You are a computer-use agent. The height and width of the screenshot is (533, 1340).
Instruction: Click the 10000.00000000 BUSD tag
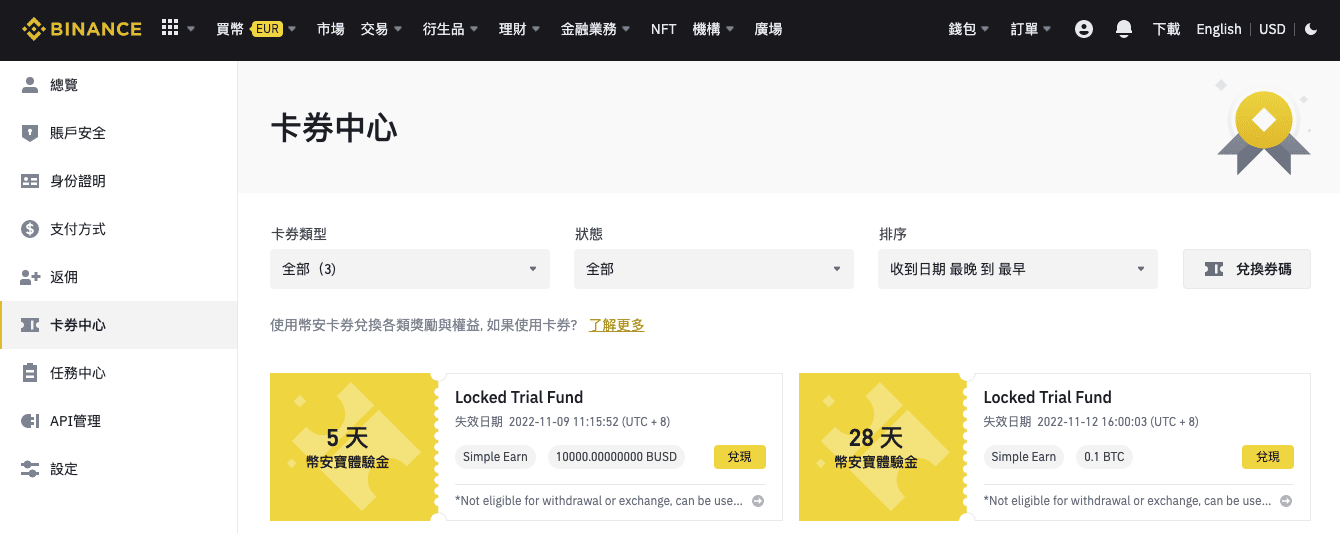616,457
